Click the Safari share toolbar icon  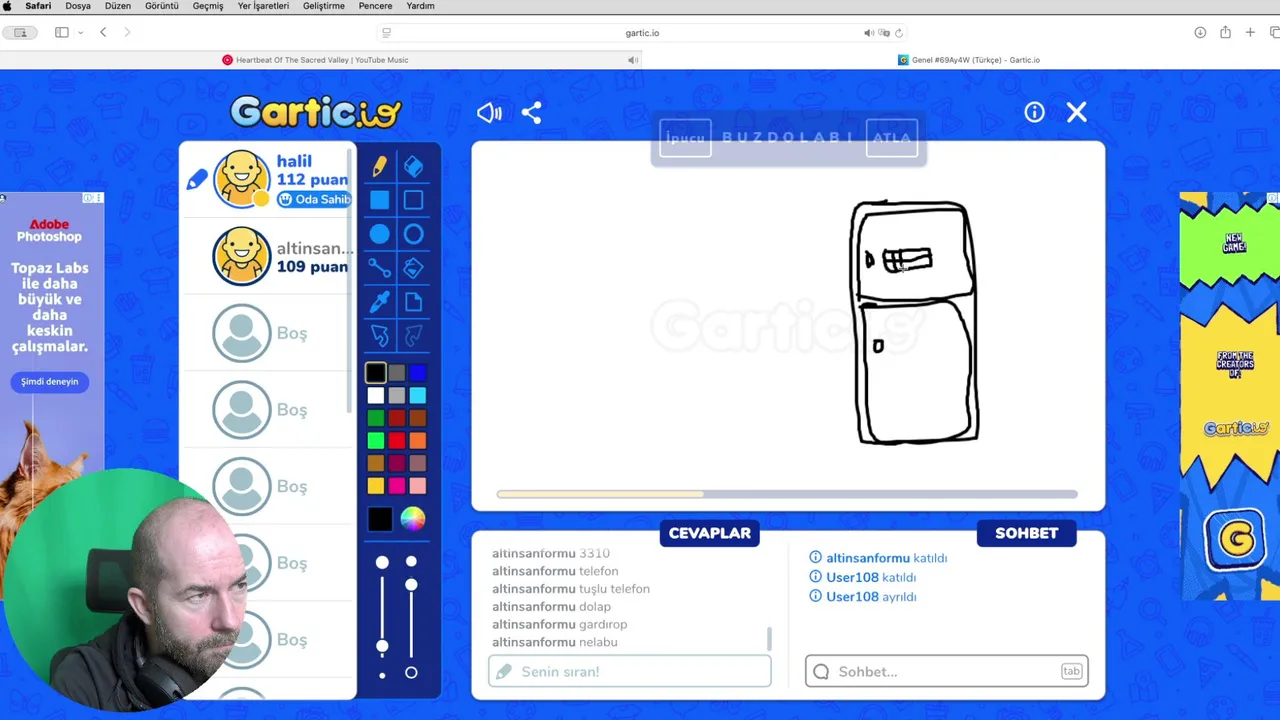click(1225, 33)
